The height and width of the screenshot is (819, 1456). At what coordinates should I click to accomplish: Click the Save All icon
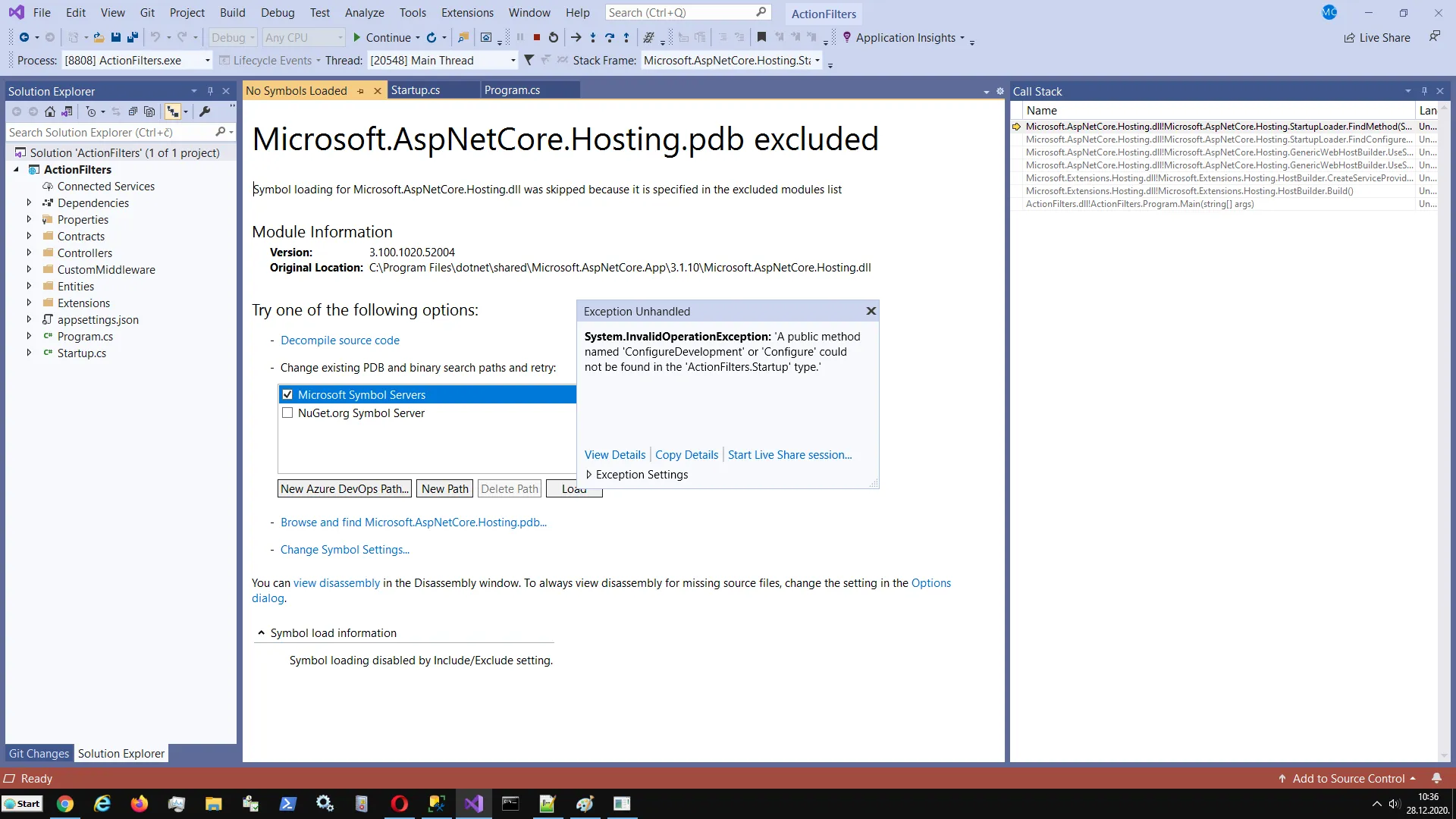(x=133, y=37)
